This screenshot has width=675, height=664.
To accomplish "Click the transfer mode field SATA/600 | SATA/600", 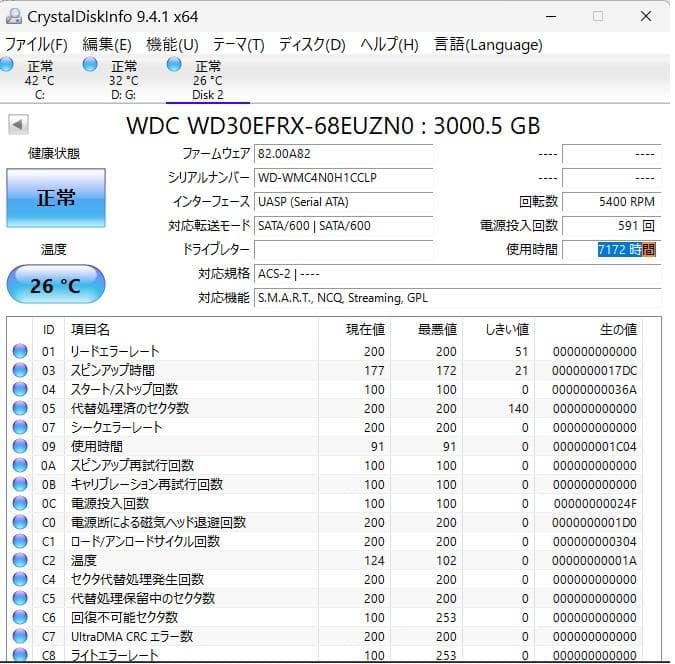I will [344, 226].
